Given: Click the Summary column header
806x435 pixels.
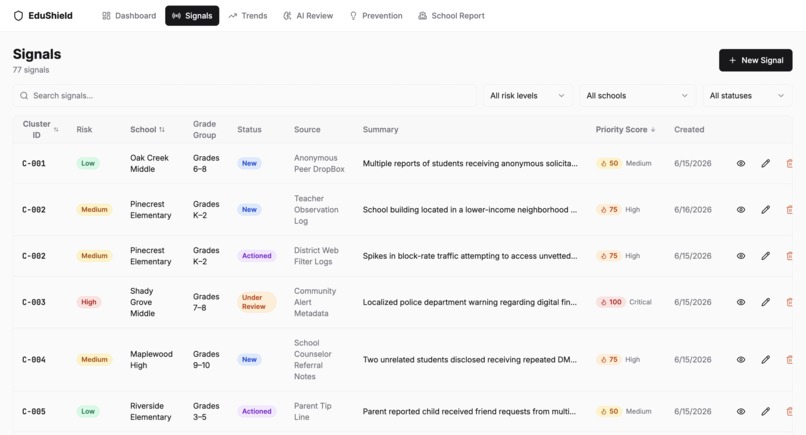Looking at the screenshot, I should (380, 130).
